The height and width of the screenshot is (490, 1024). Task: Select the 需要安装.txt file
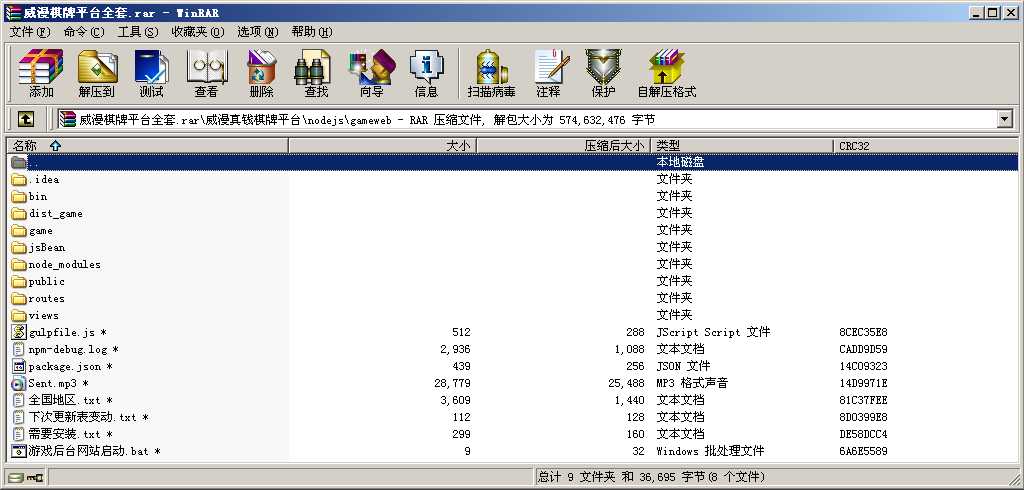click(x=64, y=434)
